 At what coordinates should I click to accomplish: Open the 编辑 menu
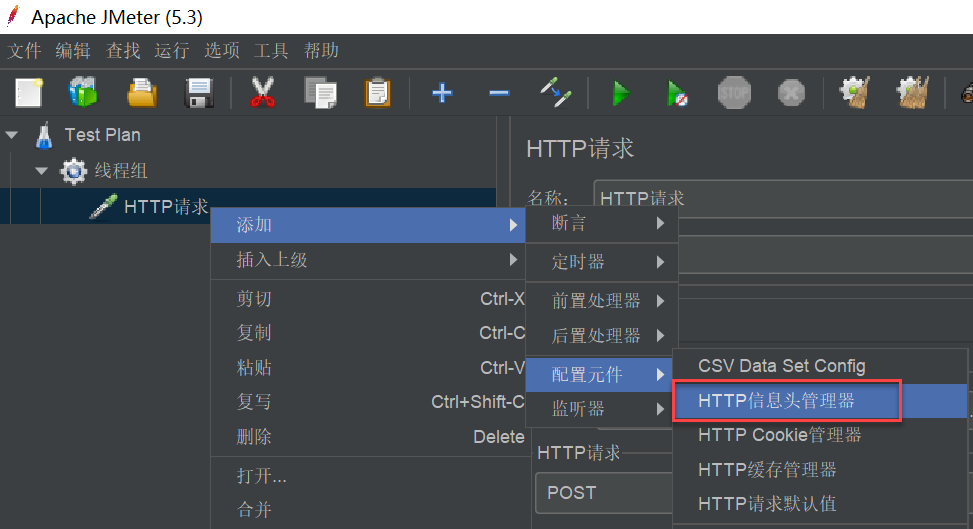[x=73, y=51]
